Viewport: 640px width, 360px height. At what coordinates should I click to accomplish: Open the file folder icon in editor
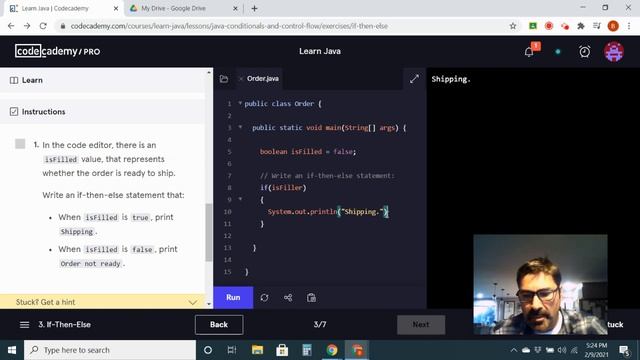[x=224, y=79]
